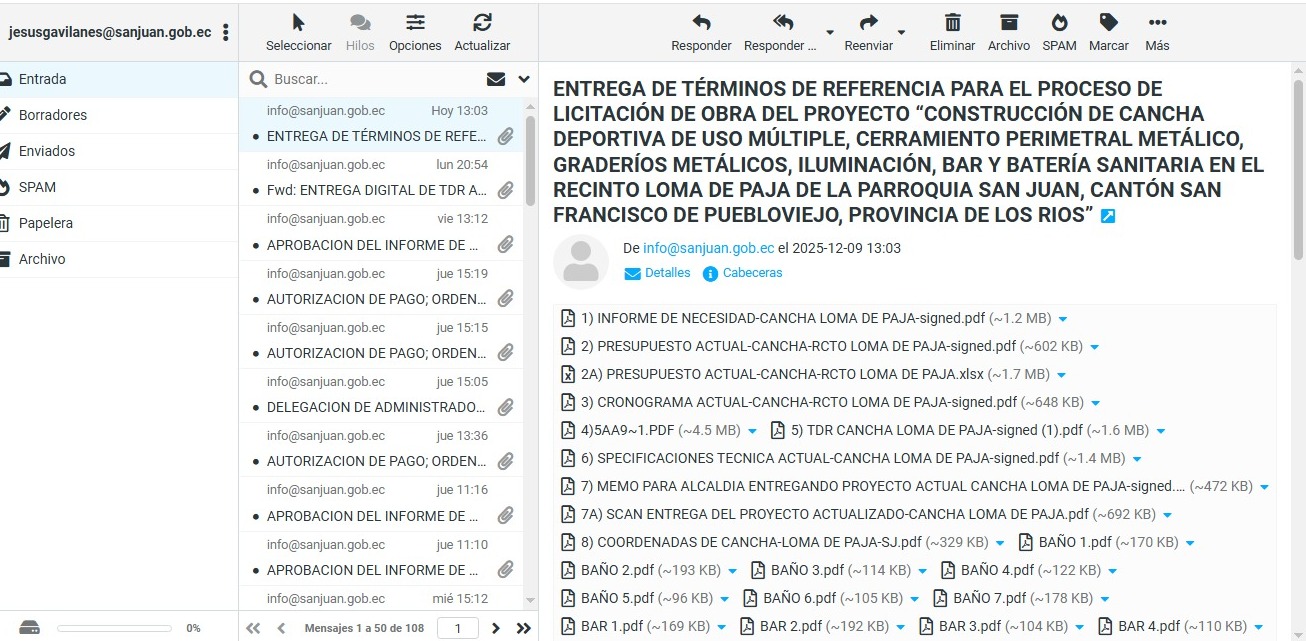Screen dimensions: 1306x641
Task: Toggle the Seleccionar selection mode
Action: coord(298,23)
